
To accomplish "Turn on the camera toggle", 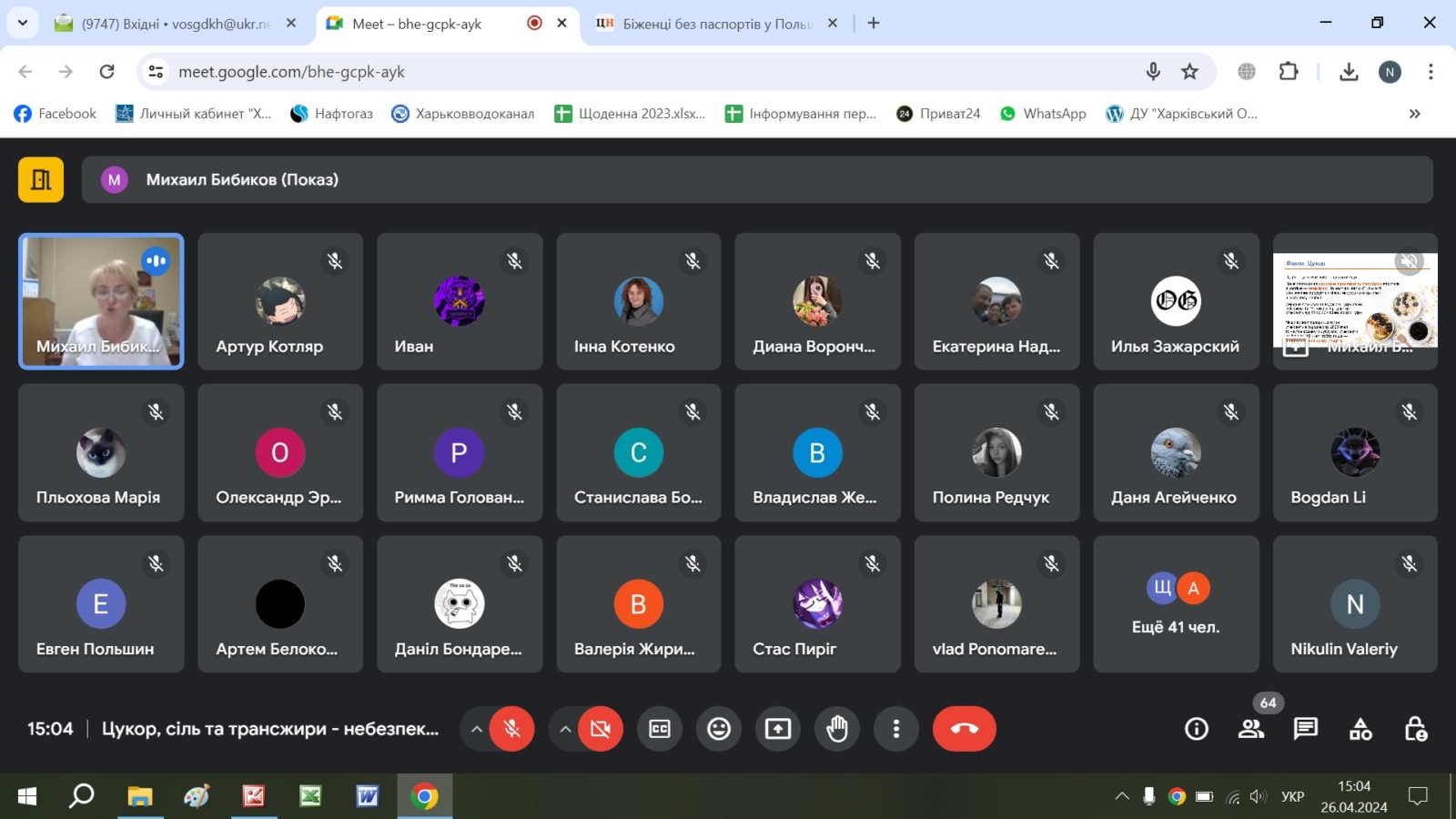I will [x=601, y=729].
